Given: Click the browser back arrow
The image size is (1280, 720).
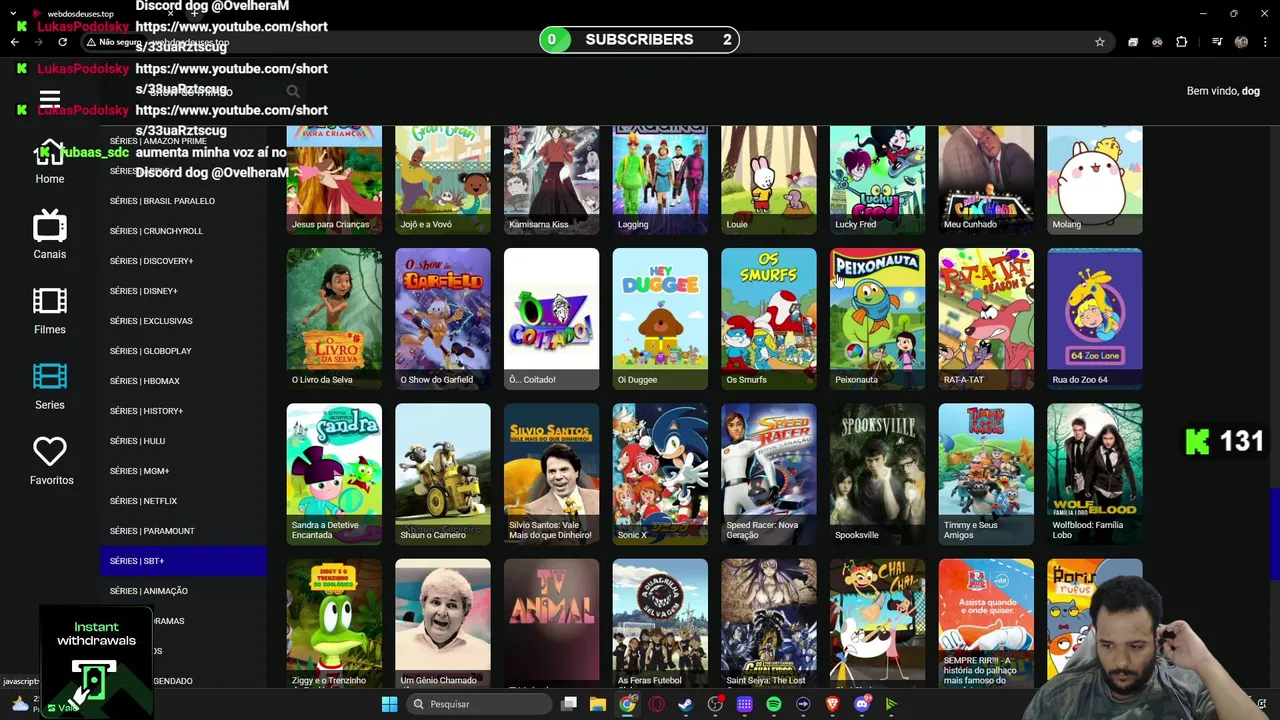Looking at the screenshot, I should (x=14, y=42).
